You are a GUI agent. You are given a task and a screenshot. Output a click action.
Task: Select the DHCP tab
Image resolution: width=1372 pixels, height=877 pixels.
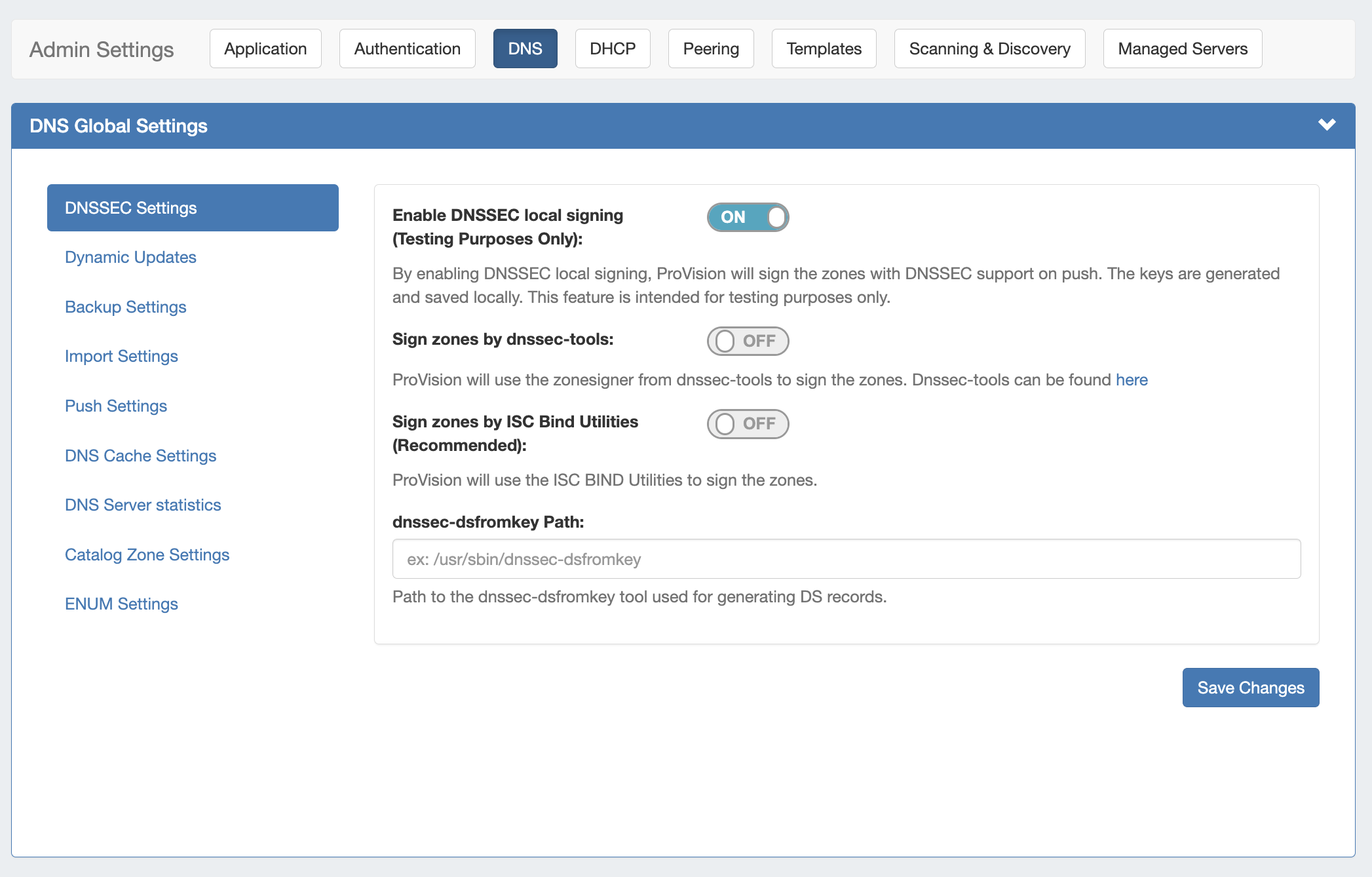point(612,49)
